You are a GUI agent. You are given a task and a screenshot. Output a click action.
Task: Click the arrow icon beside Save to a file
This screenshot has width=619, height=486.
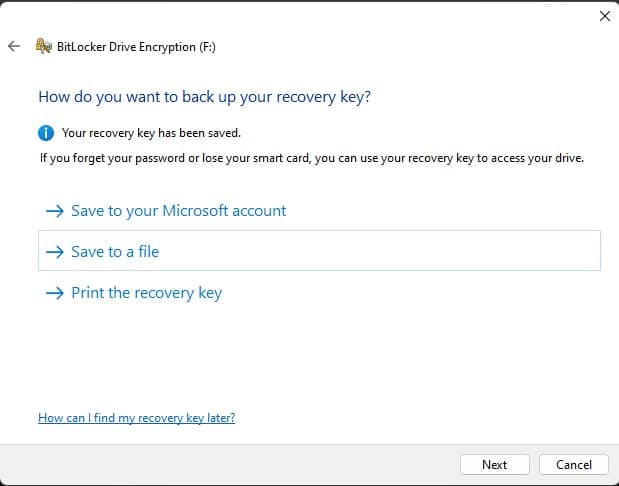(x=54, y=252)
